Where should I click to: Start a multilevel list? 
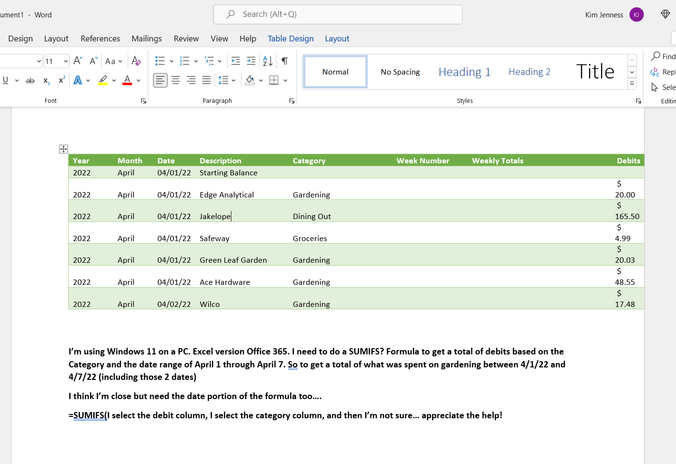(209, 61)
